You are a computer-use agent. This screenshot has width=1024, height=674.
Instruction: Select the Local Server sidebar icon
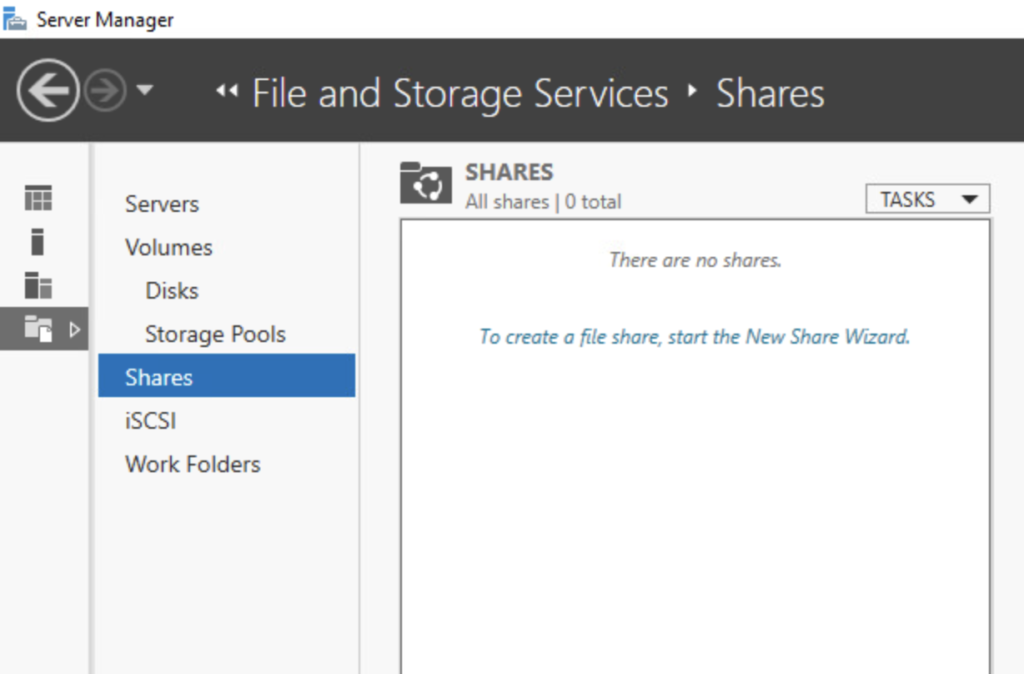click(38, 242)
